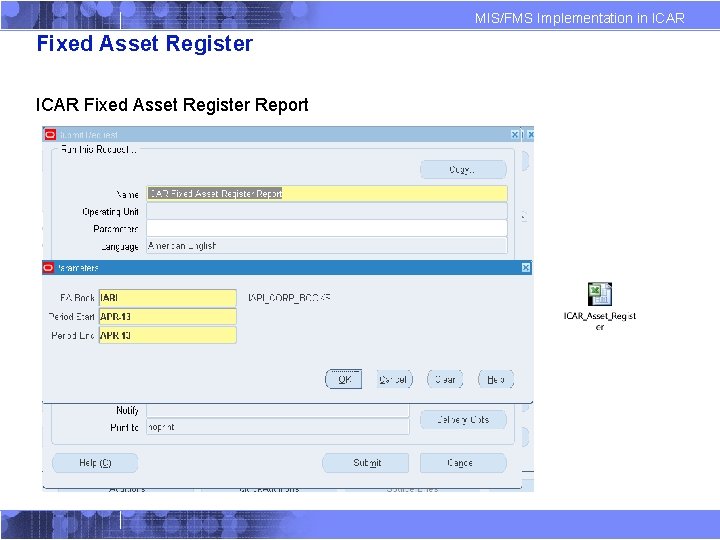Focus the request Name field
The image size is (720, 540).
point(327,194)
